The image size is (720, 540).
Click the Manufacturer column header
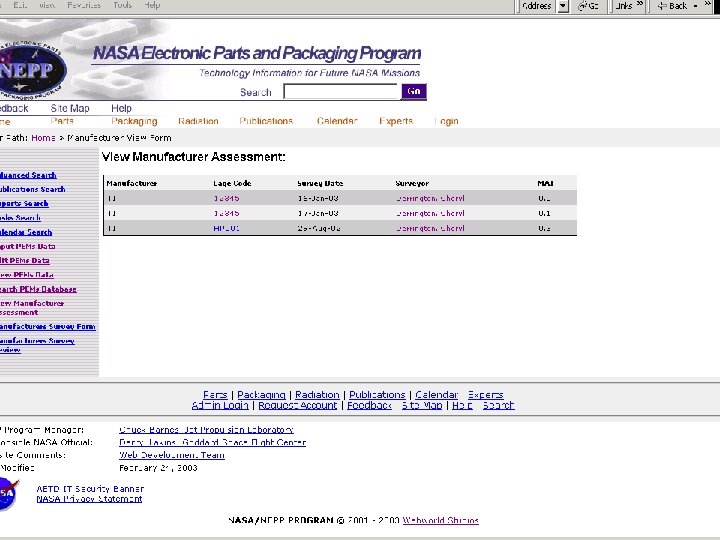click(132, 183)
